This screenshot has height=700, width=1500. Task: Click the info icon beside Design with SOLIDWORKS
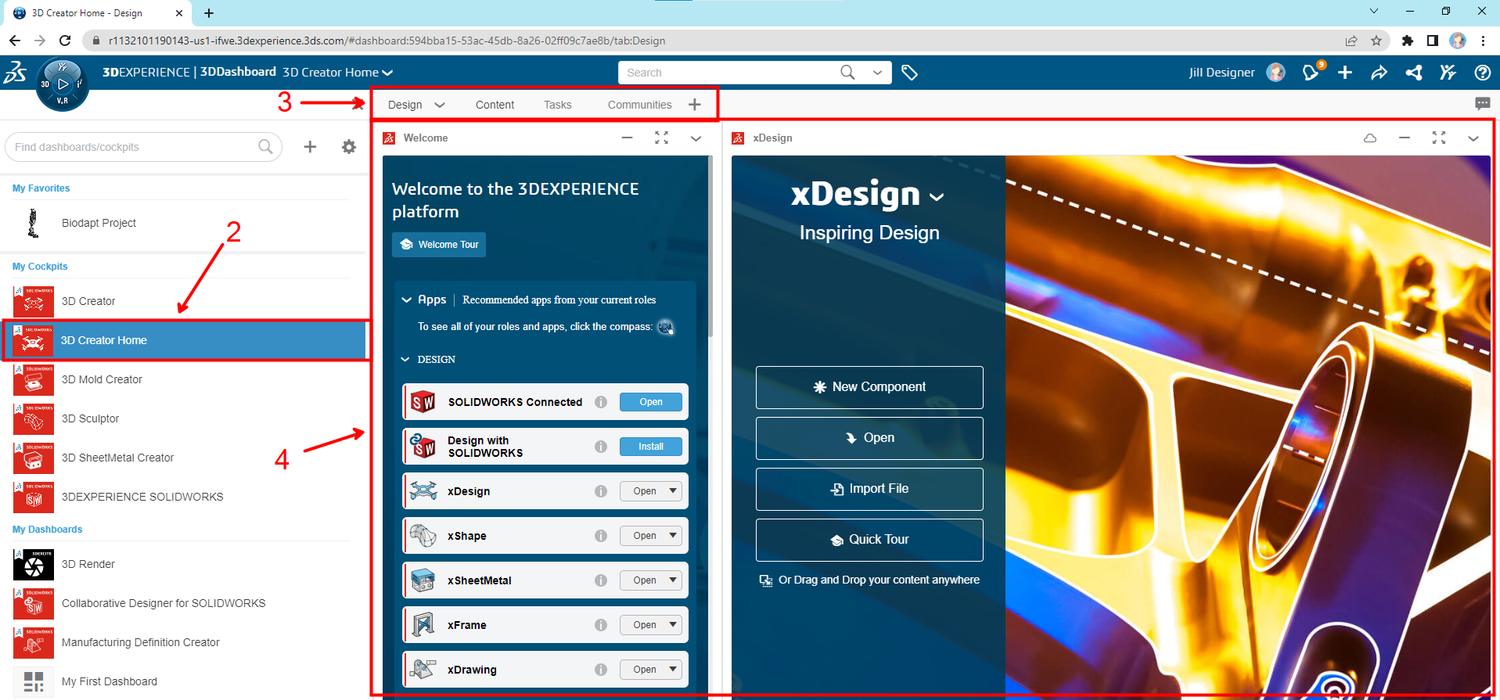tap(600, 446)
